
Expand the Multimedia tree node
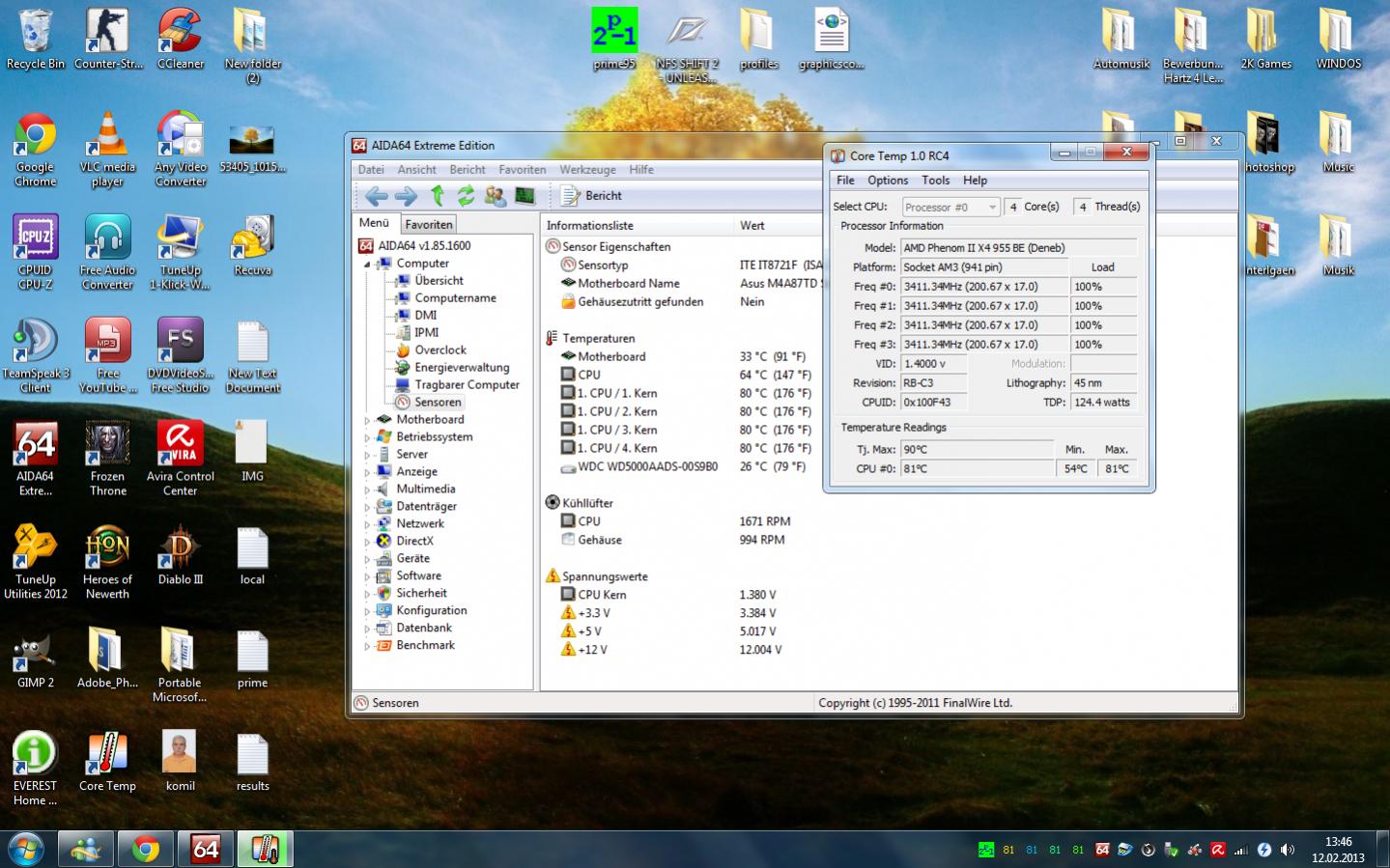pyautogui.click(x=367, y=490)
